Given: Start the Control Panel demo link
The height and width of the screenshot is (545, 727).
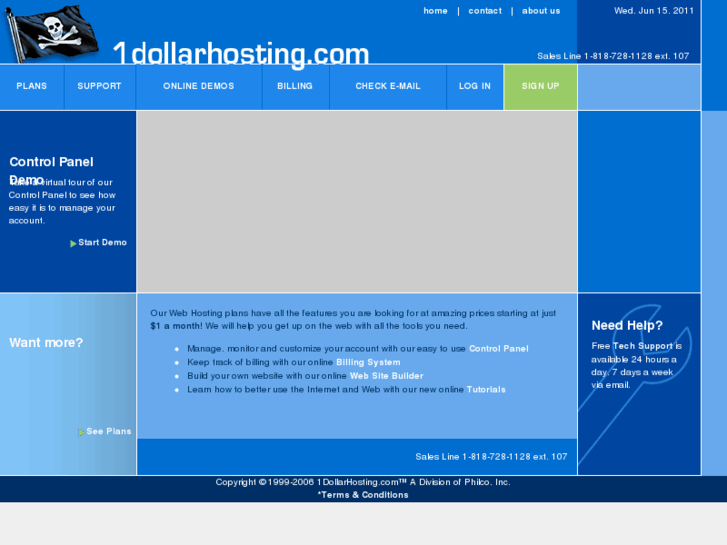Looking at the screenshot, I should [x=102, y=243].
